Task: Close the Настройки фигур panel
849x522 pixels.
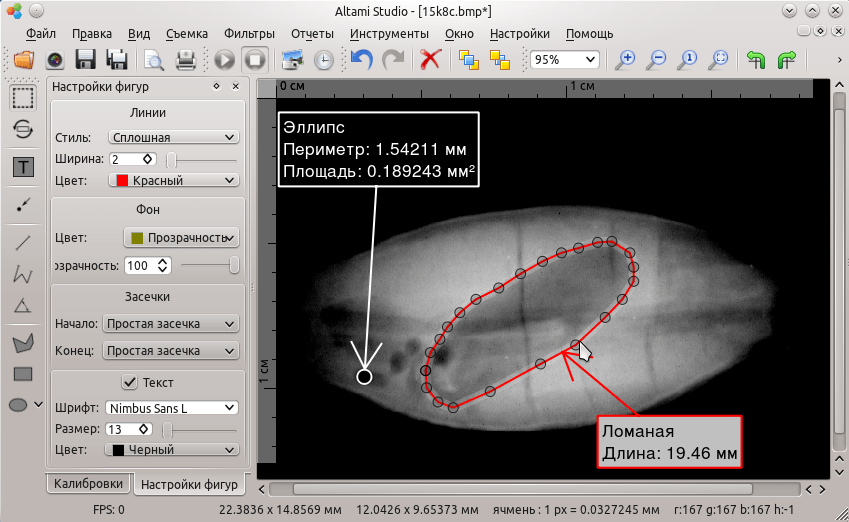Action: pyautogui.click(x=236, y=86)
